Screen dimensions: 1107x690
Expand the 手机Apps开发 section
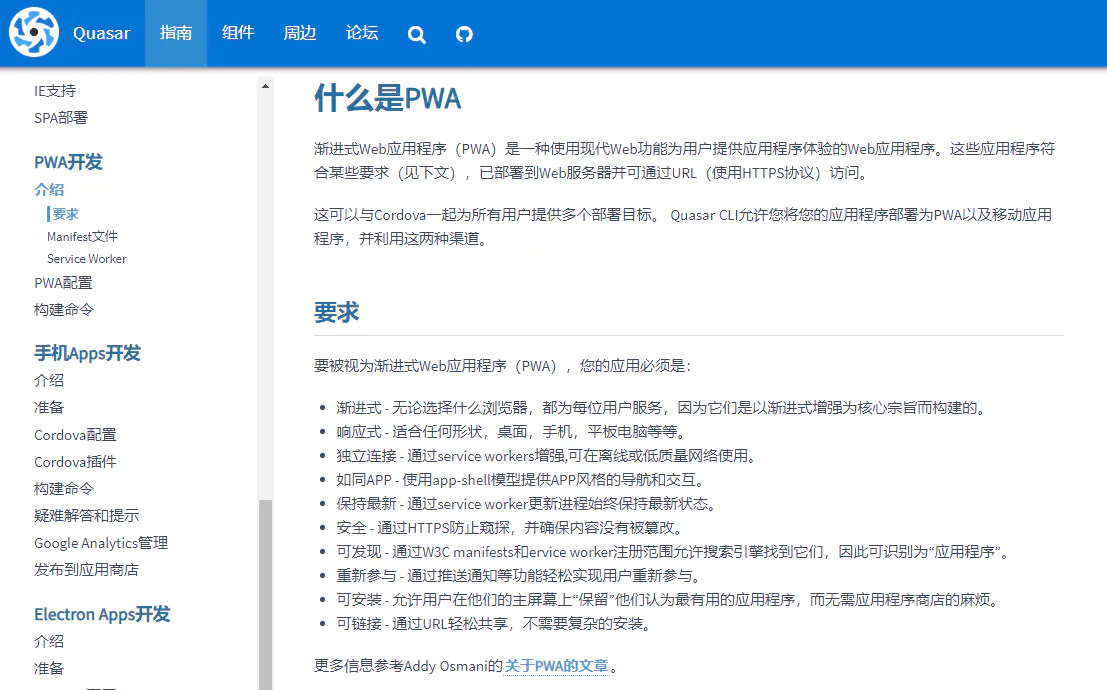pyautogui.click(x=87, y=353)
